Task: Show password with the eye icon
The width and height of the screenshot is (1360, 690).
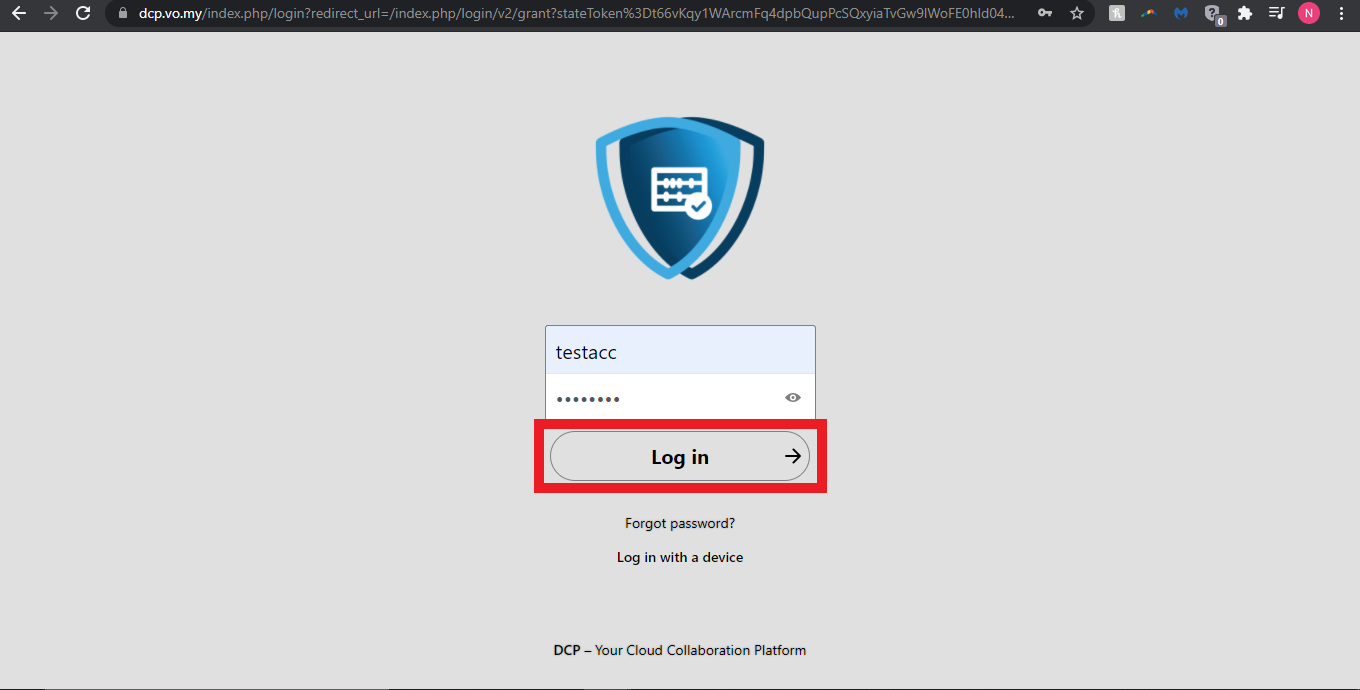Action: click(793, 398)
